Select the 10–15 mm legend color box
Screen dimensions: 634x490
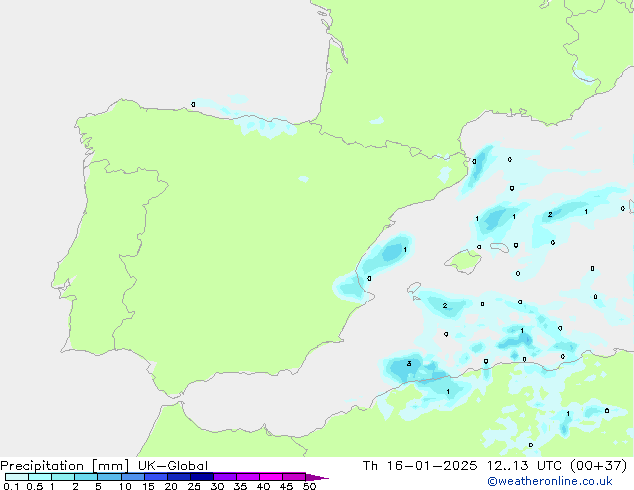(132, 477)
